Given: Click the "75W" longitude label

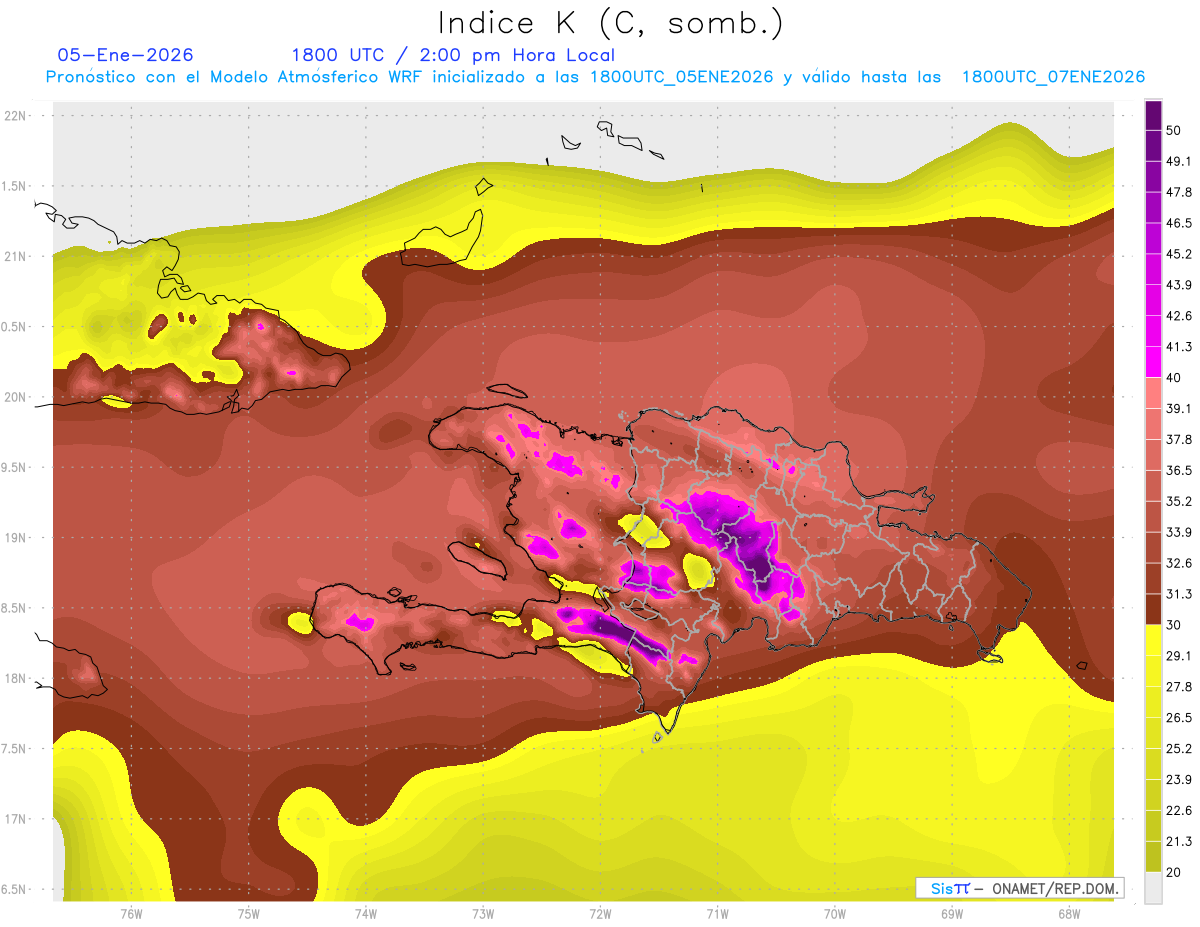Looking at the screenshot, I should (x=249, y=914).
